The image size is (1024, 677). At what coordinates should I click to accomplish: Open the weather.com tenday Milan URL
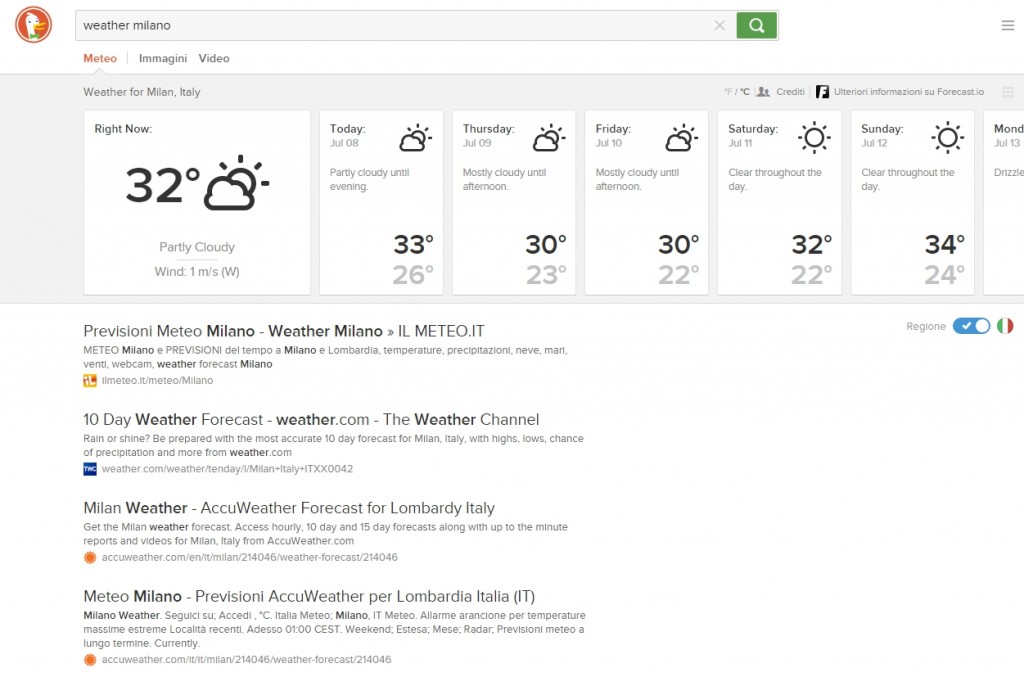227,469
